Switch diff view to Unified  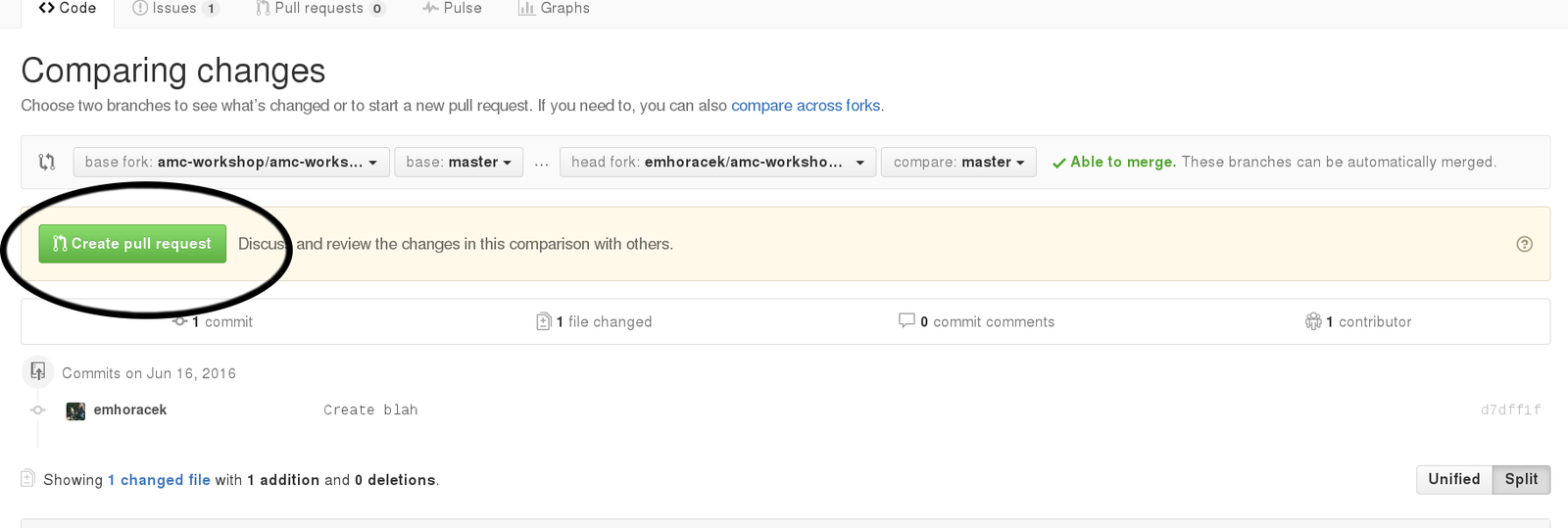(1454, 479)
